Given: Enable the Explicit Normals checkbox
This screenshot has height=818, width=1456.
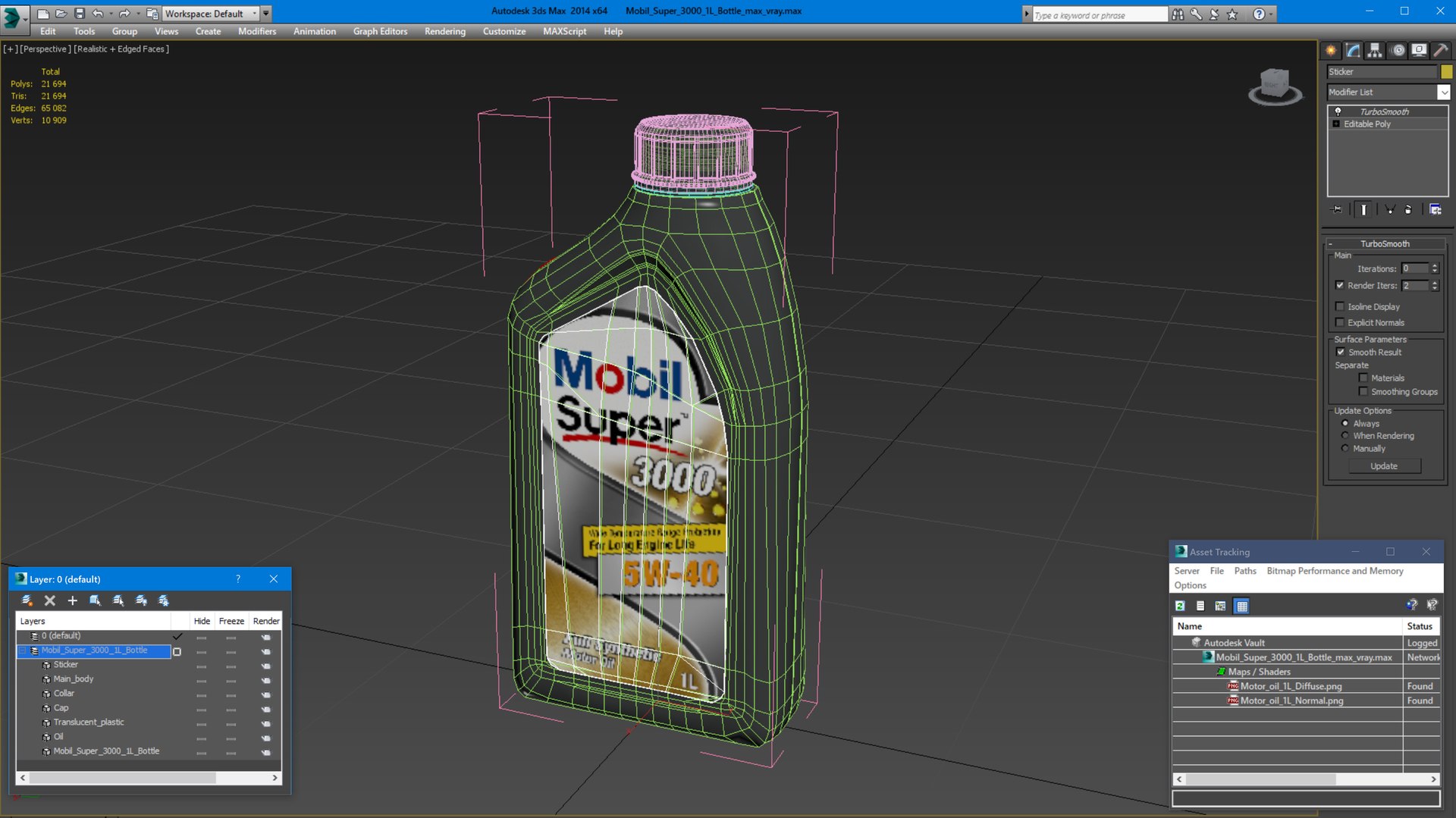Looking at the screenshot, I should 1340,323.
